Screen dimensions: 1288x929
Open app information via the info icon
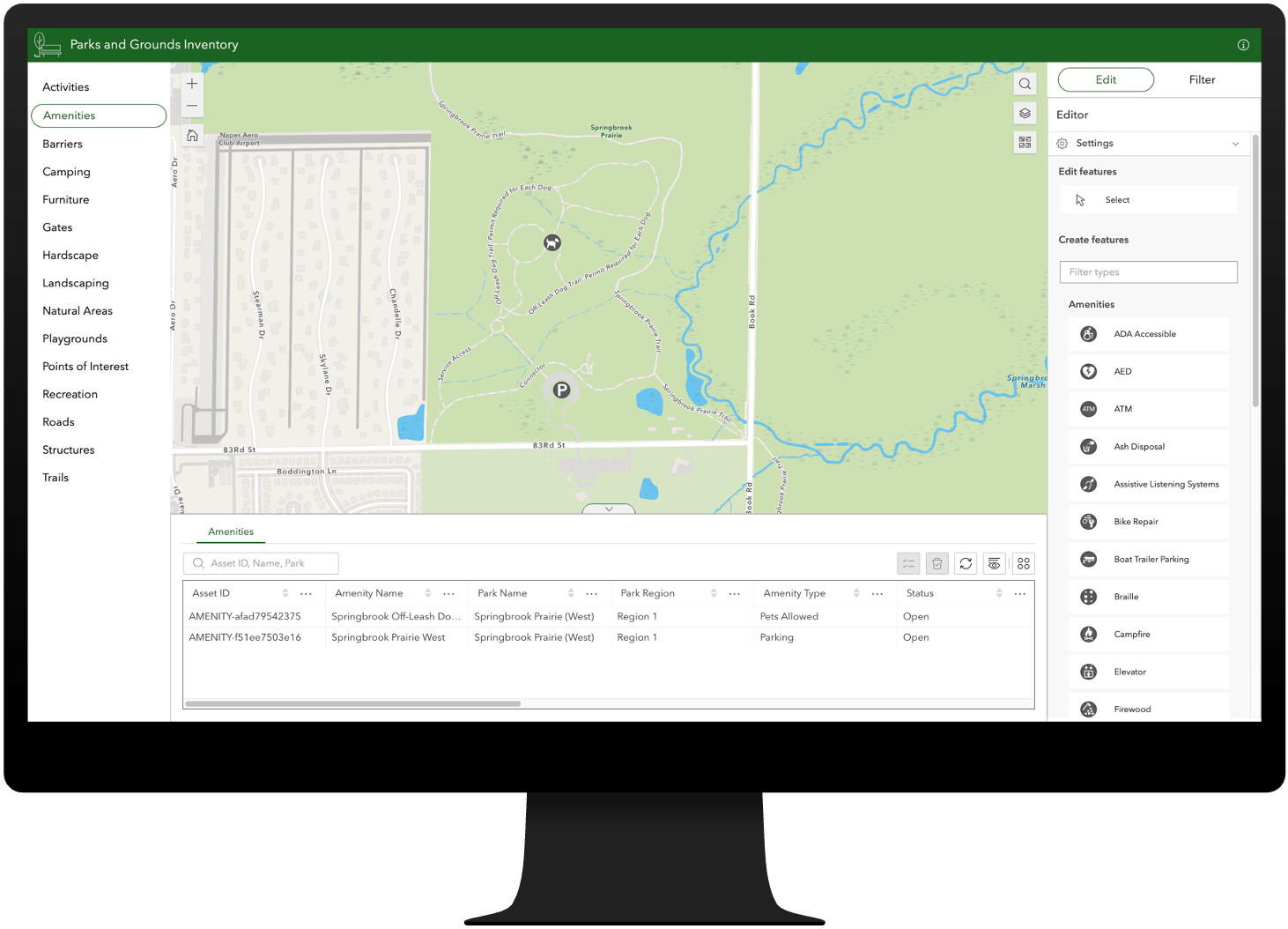1243,44
